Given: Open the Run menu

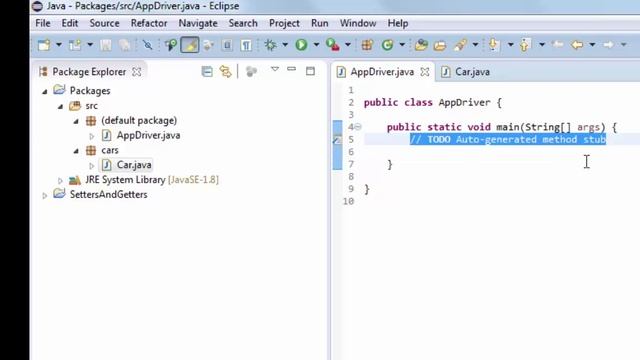Looking at the screenshot, I should (x=320, y=23).
